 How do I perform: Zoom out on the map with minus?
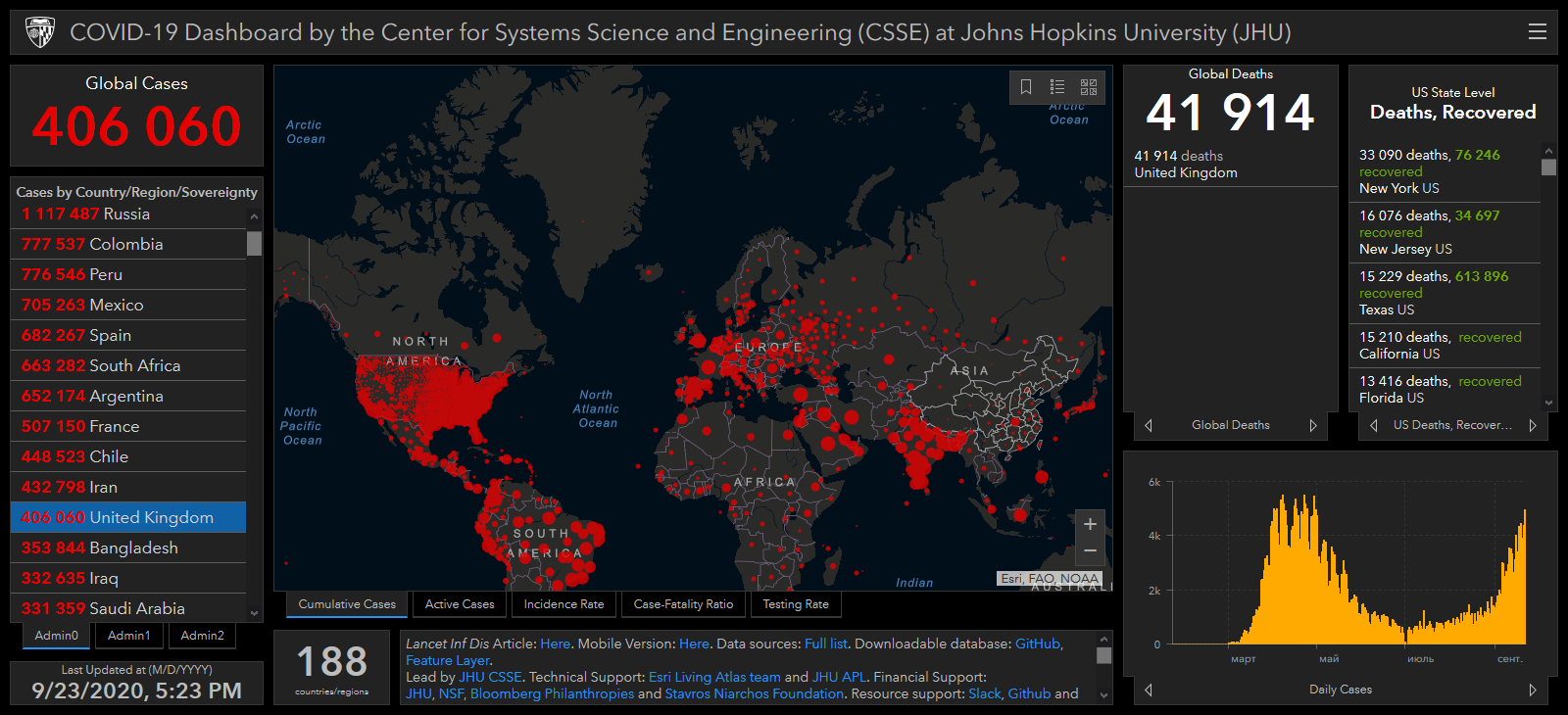point(1090,551)
